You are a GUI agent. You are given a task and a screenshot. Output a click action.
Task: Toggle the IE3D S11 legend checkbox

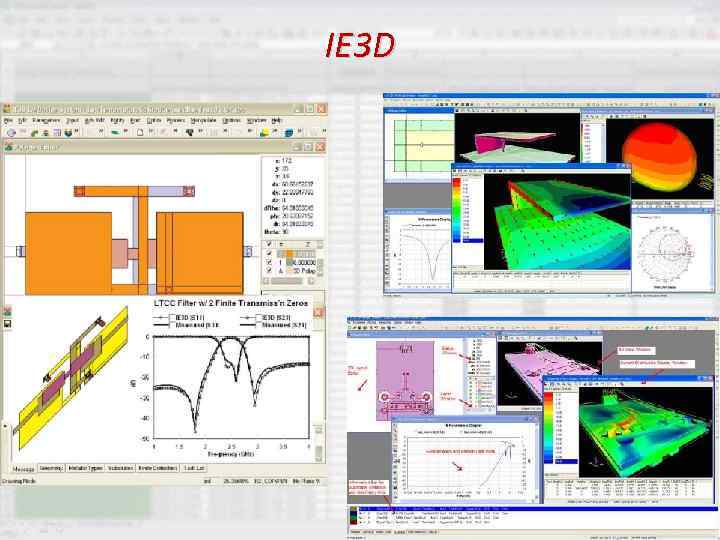(x=173, y=318)
